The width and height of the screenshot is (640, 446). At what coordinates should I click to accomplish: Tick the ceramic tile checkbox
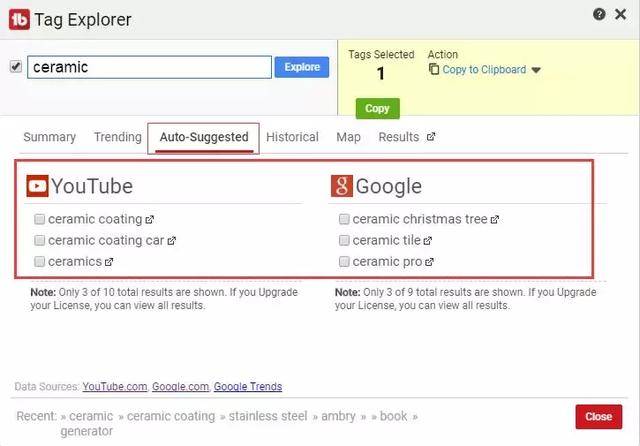(x=344, y=240)
